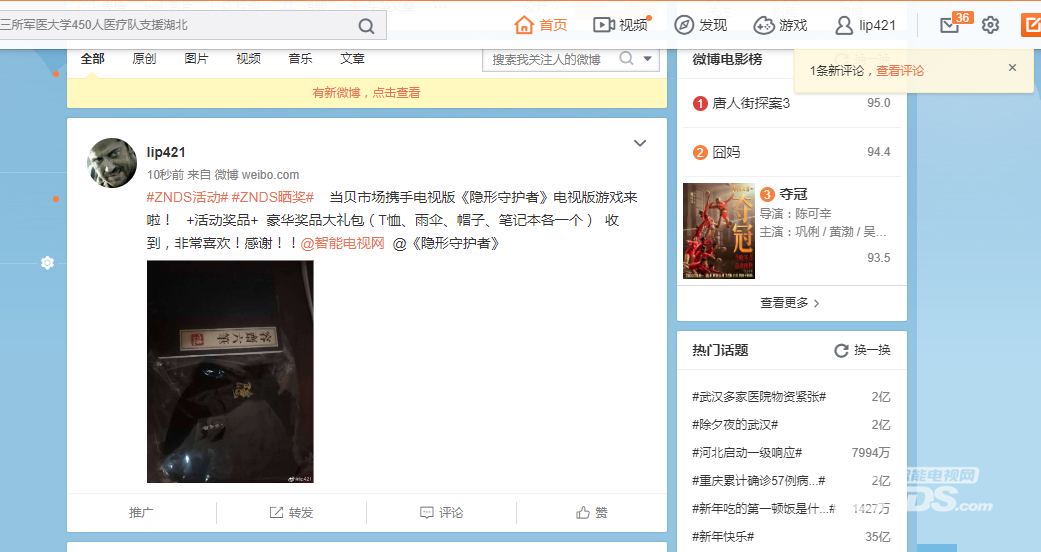The image size is (1041, 552).
Task: Click the 查看评论 link in notification
Action: (x=900, y=70)
